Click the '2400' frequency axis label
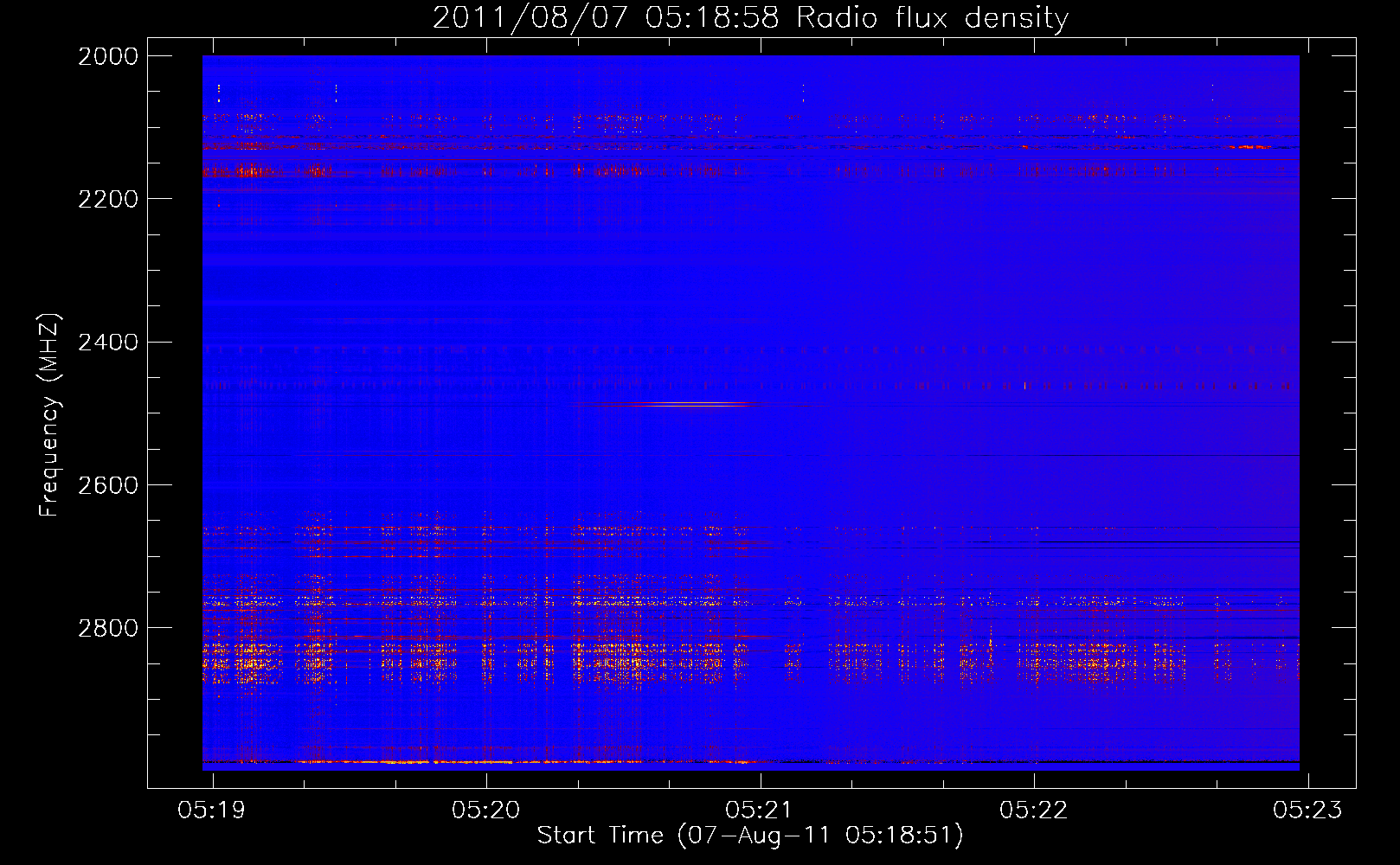The height and width of the screenshot is (865, 1400). coord(108,342)
